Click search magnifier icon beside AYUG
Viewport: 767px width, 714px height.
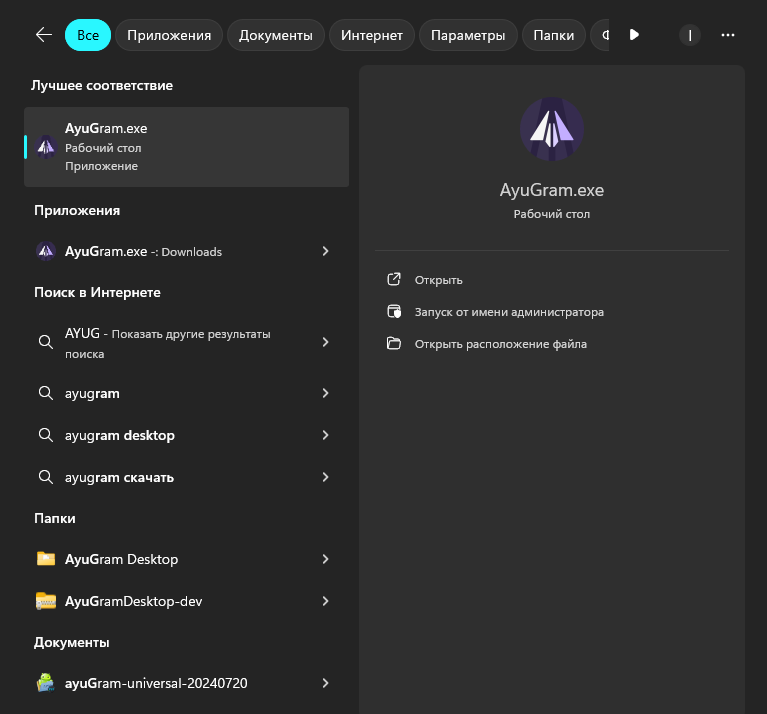click(x=45, y=342)
